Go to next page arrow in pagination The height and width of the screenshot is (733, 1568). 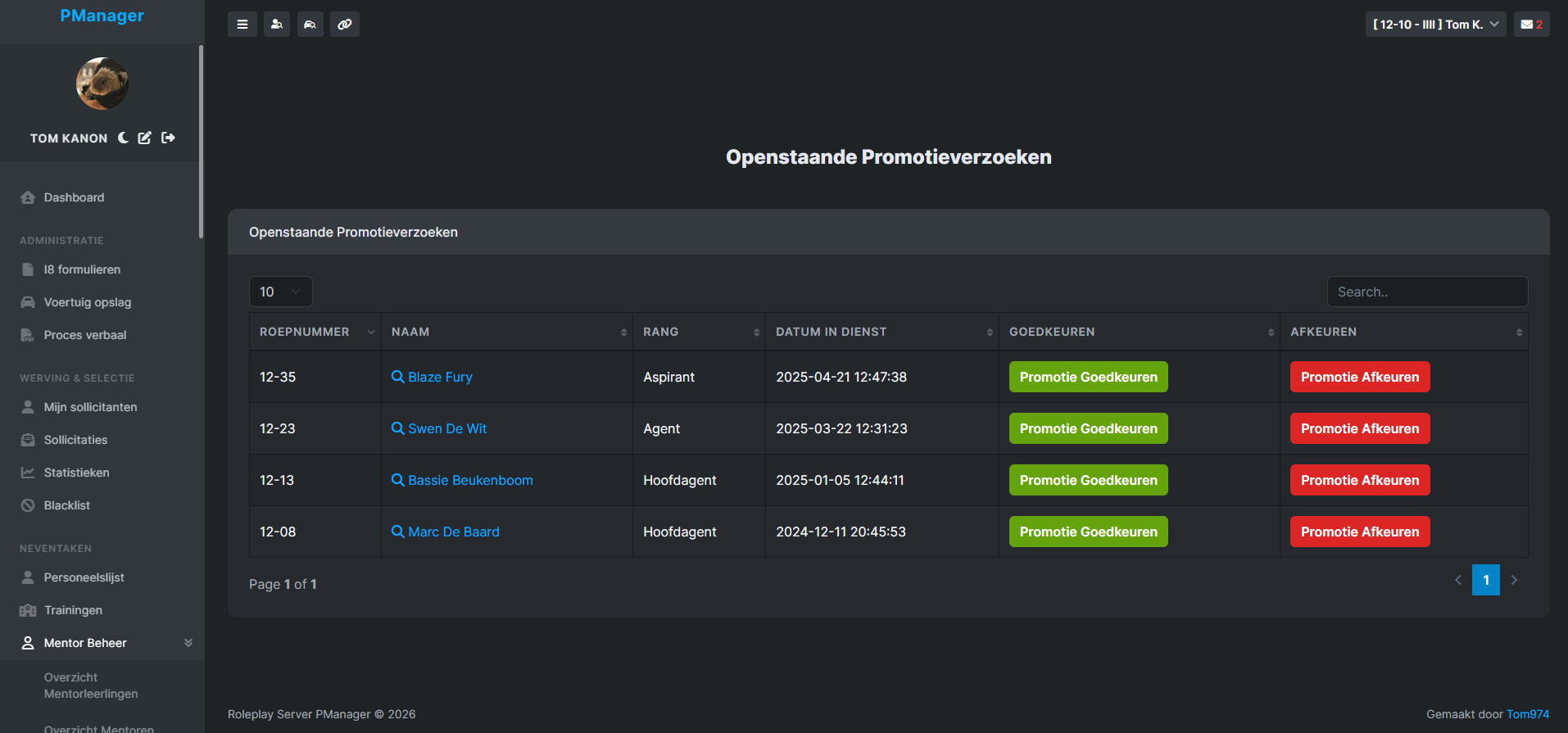click(1514, 580)
